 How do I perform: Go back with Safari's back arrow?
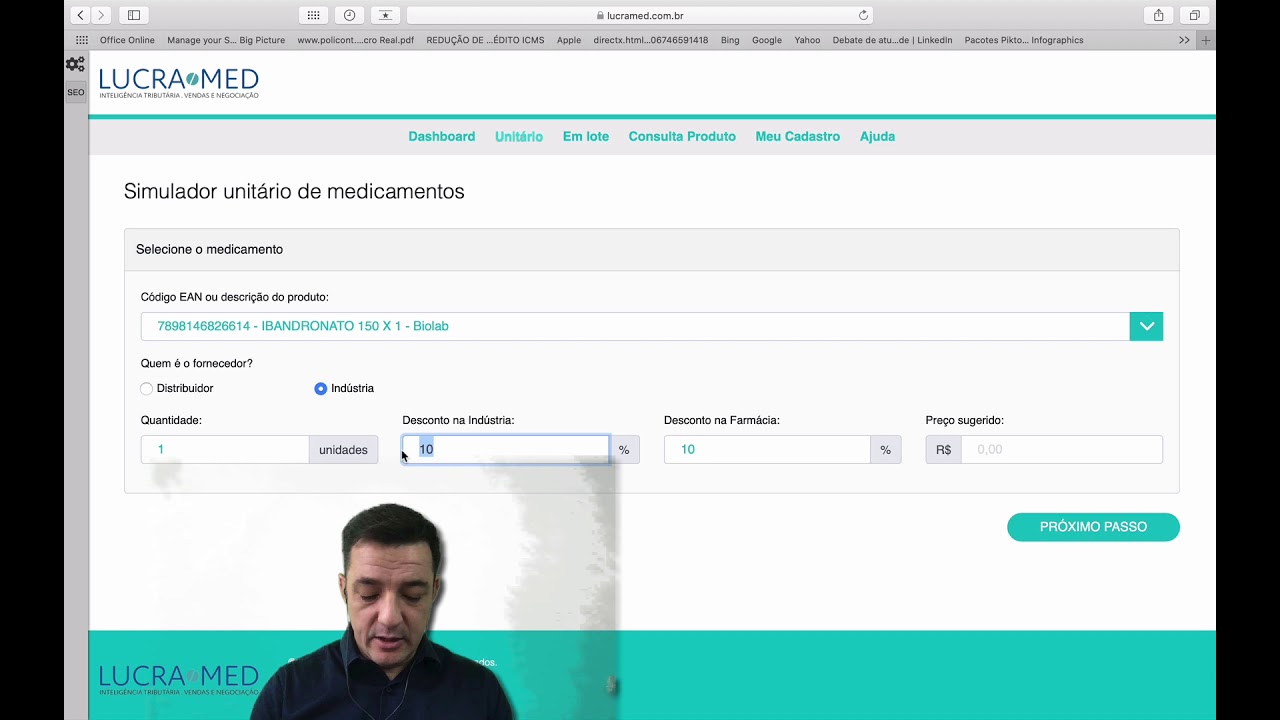(x=81, y=15)
